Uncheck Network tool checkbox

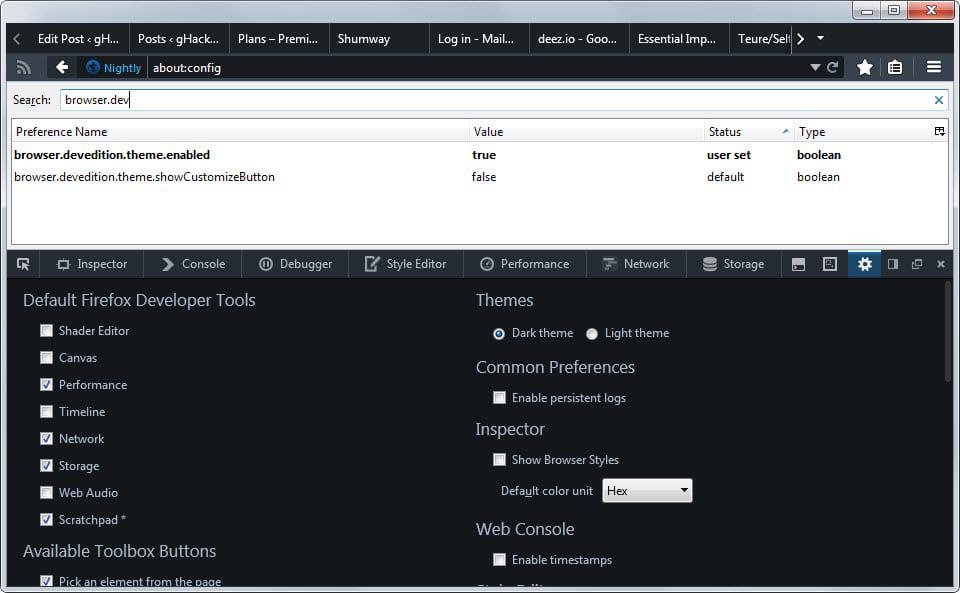click(x=47, y=439)
